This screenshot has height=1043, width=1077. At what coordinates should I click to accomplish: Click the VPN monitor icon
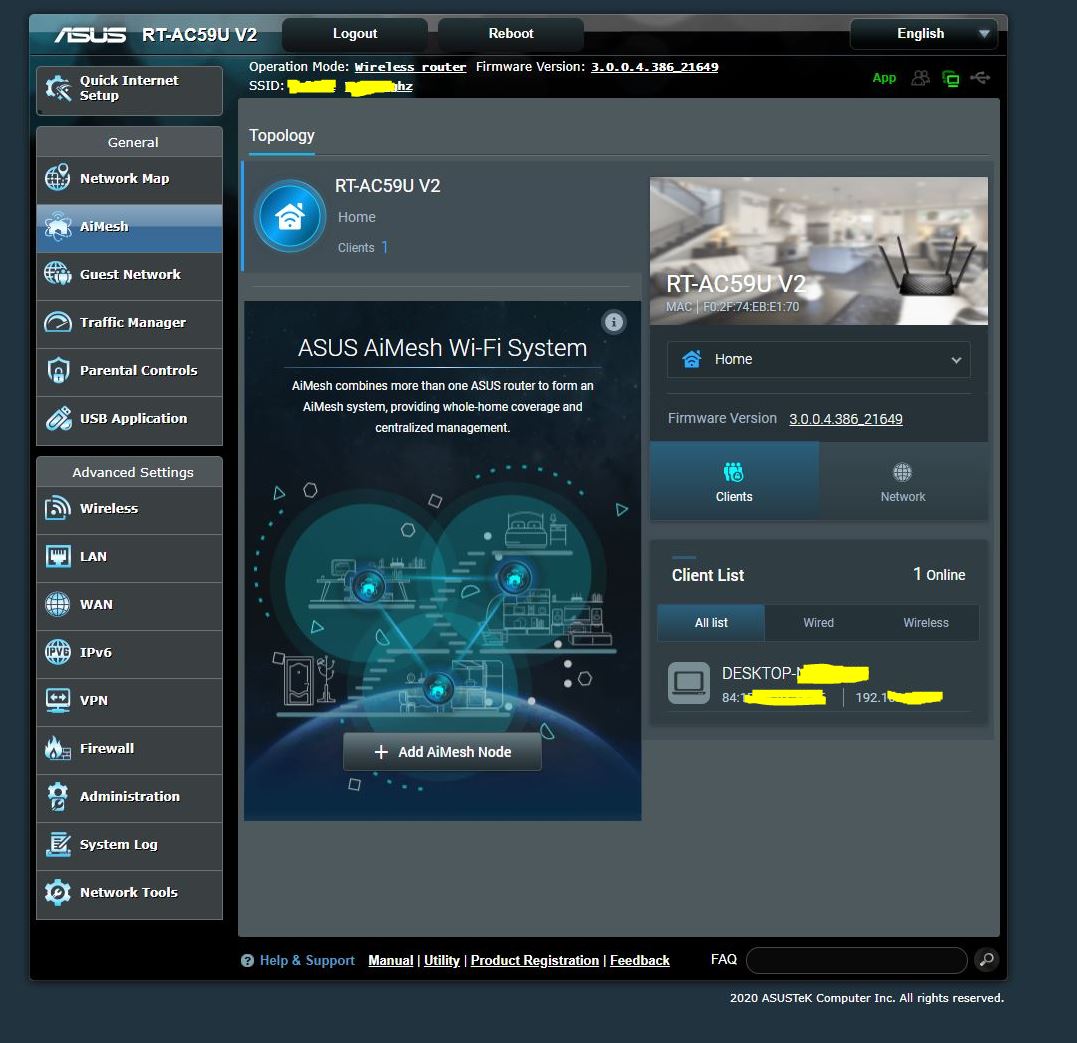pyautogui.click(x=58, y=700)
